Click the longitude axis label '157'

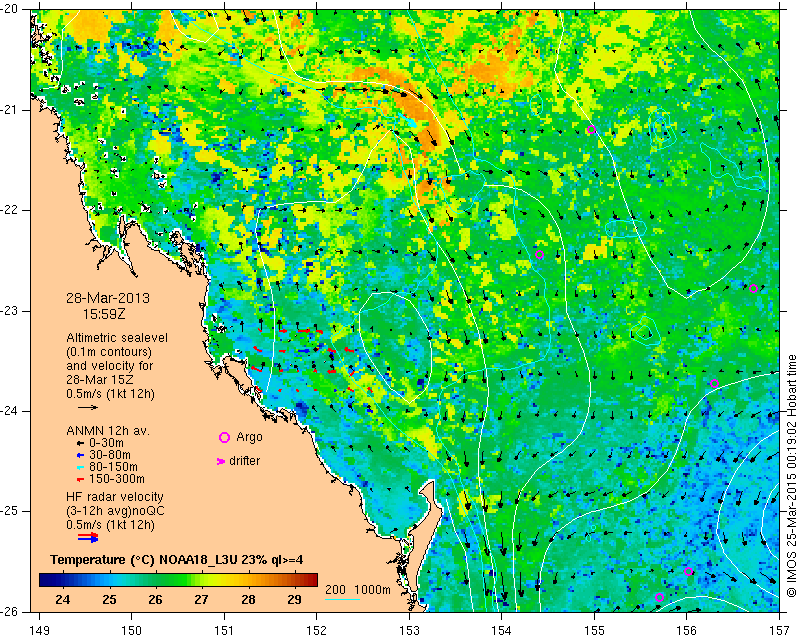coord(779,631)
